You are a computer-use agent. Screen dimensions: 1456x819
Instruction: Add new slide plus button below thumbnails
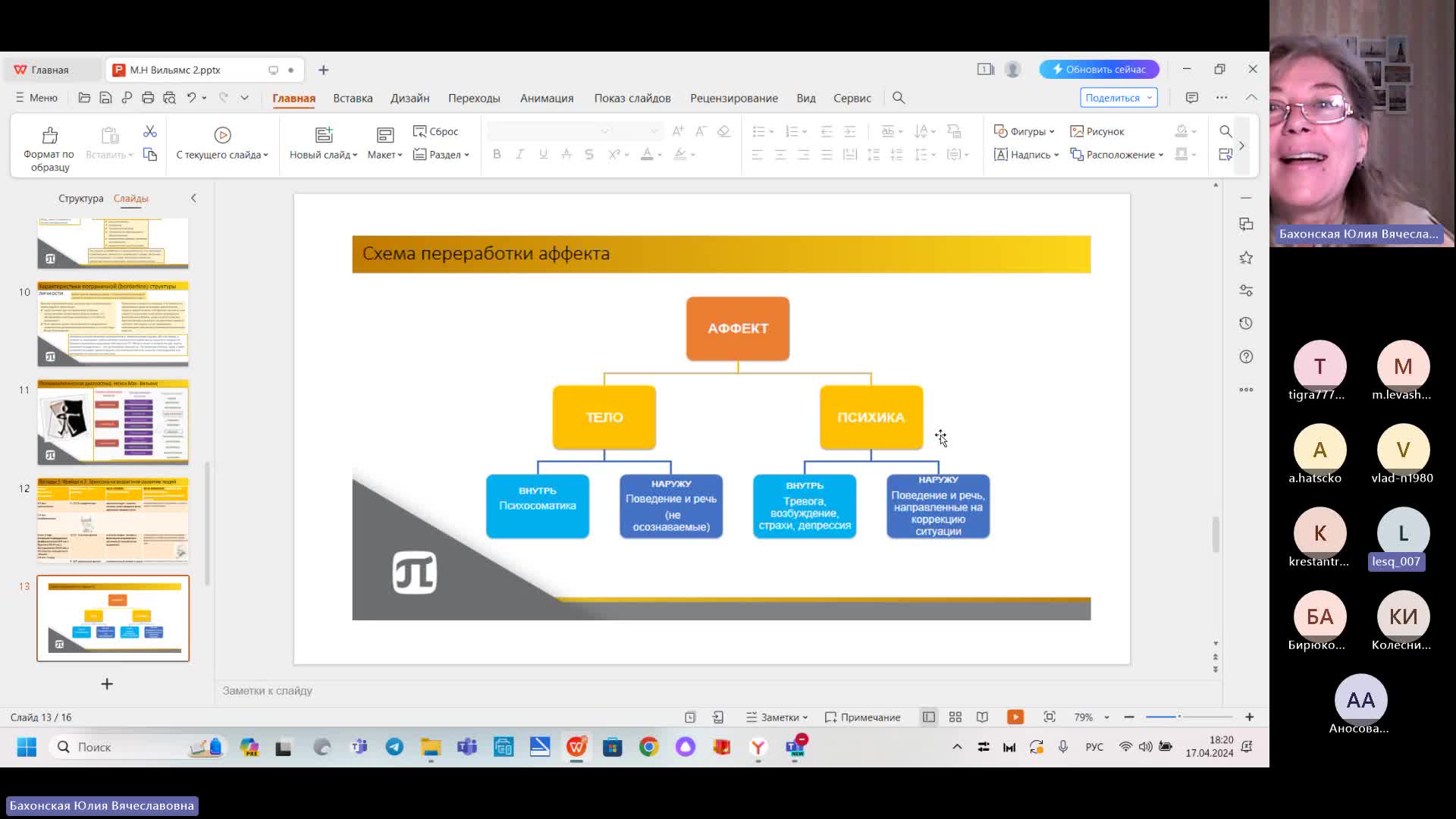[107, 684]
